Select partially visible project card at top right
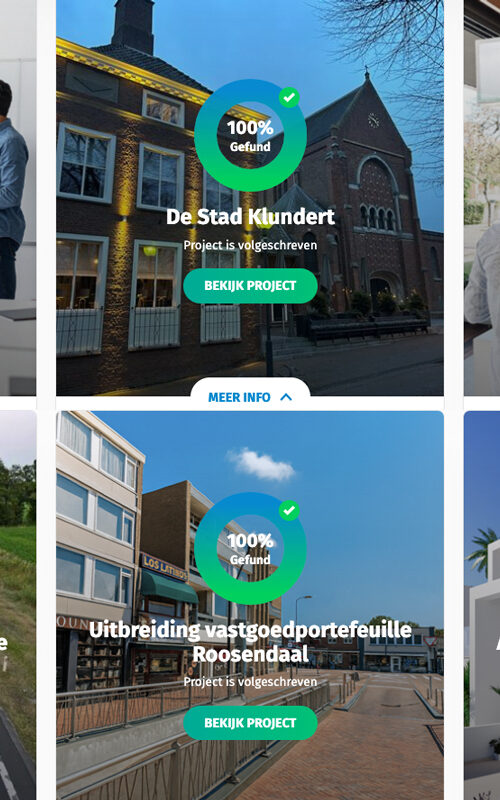Viewport: 500px width, 800px height. (x=482, y=197)
